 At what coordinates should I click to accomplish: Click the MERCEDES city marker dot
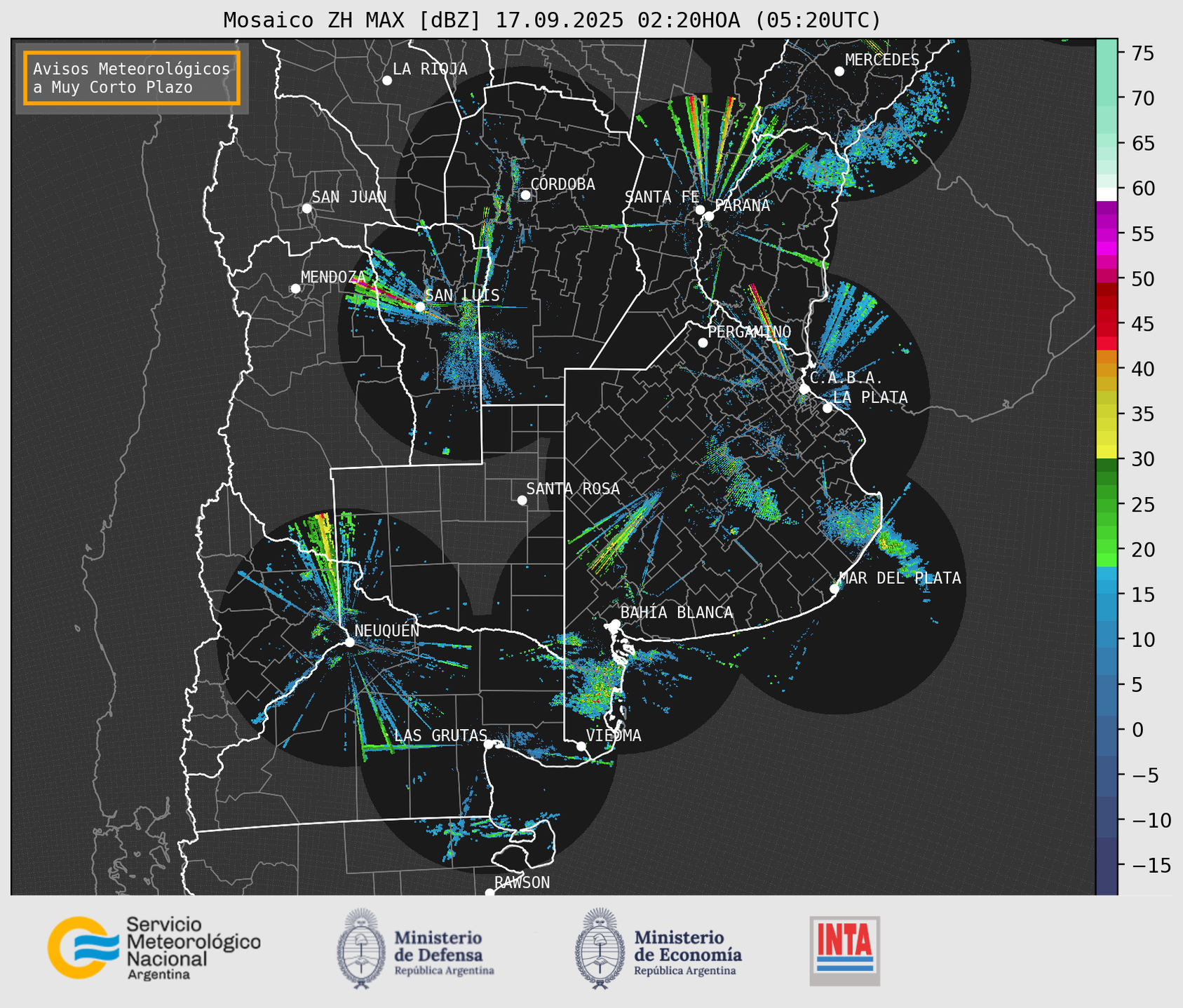[839, 71]
